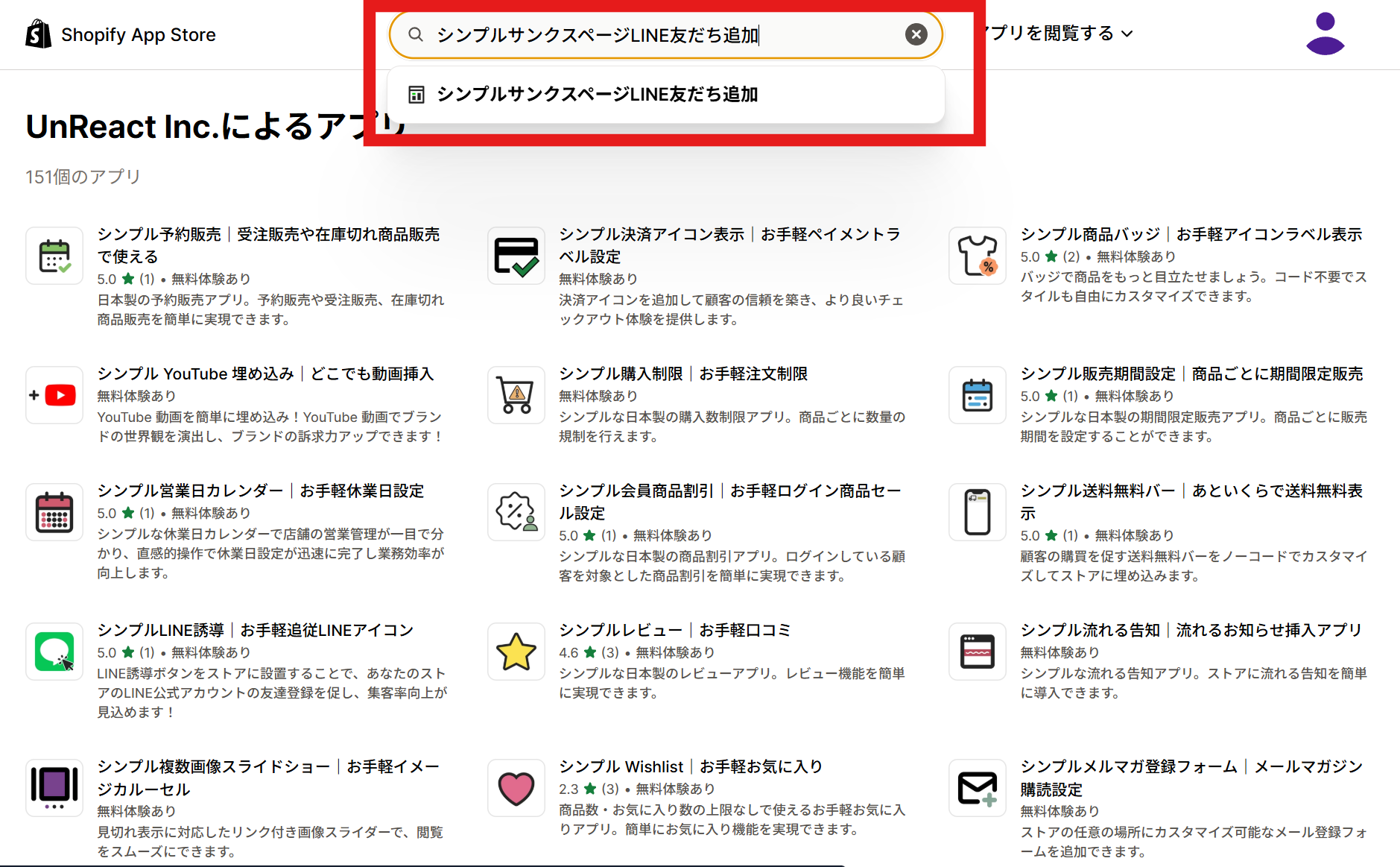Open the シンプル購入制限 cart icon
Screen dimensions: 1400x867
[x=516, y=395]
